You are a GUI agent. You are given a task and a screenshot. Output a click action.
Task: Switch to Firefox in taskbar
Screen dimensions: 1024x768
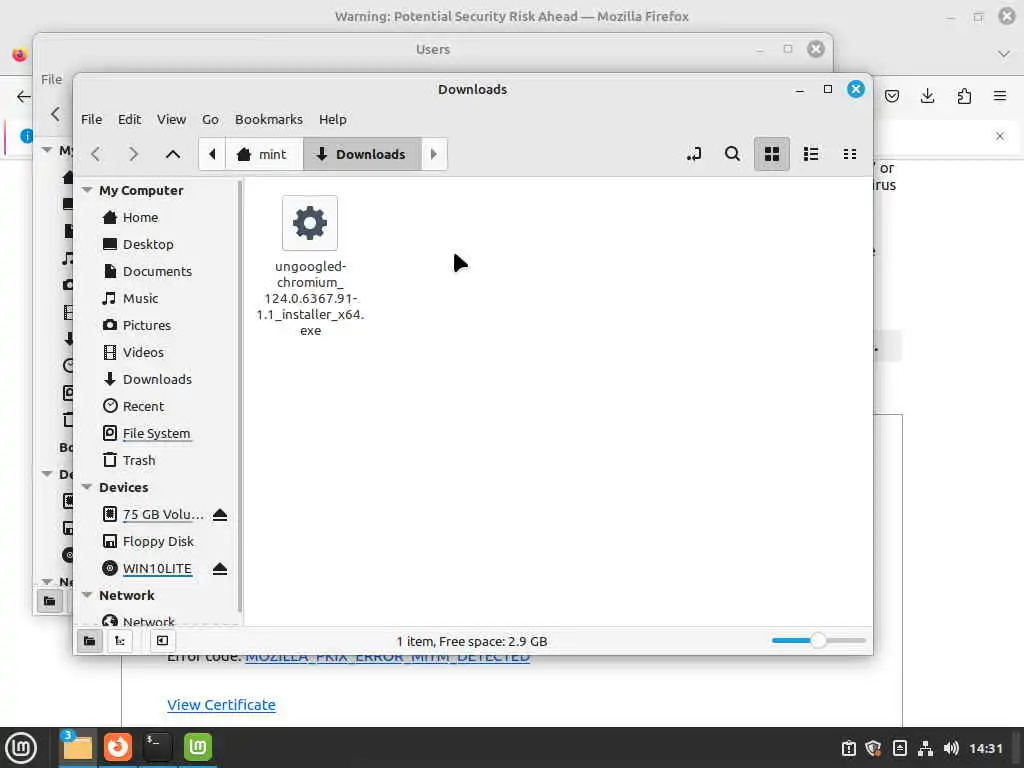tap(118, 748)
